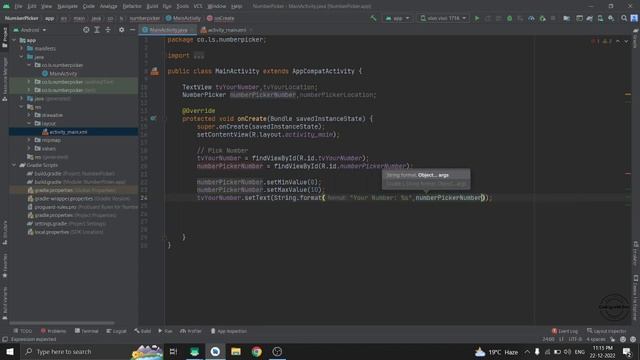The image size is (640, 360).
Task: Switch to the activity_main.xml editor tab
Action: click(225, 30)
